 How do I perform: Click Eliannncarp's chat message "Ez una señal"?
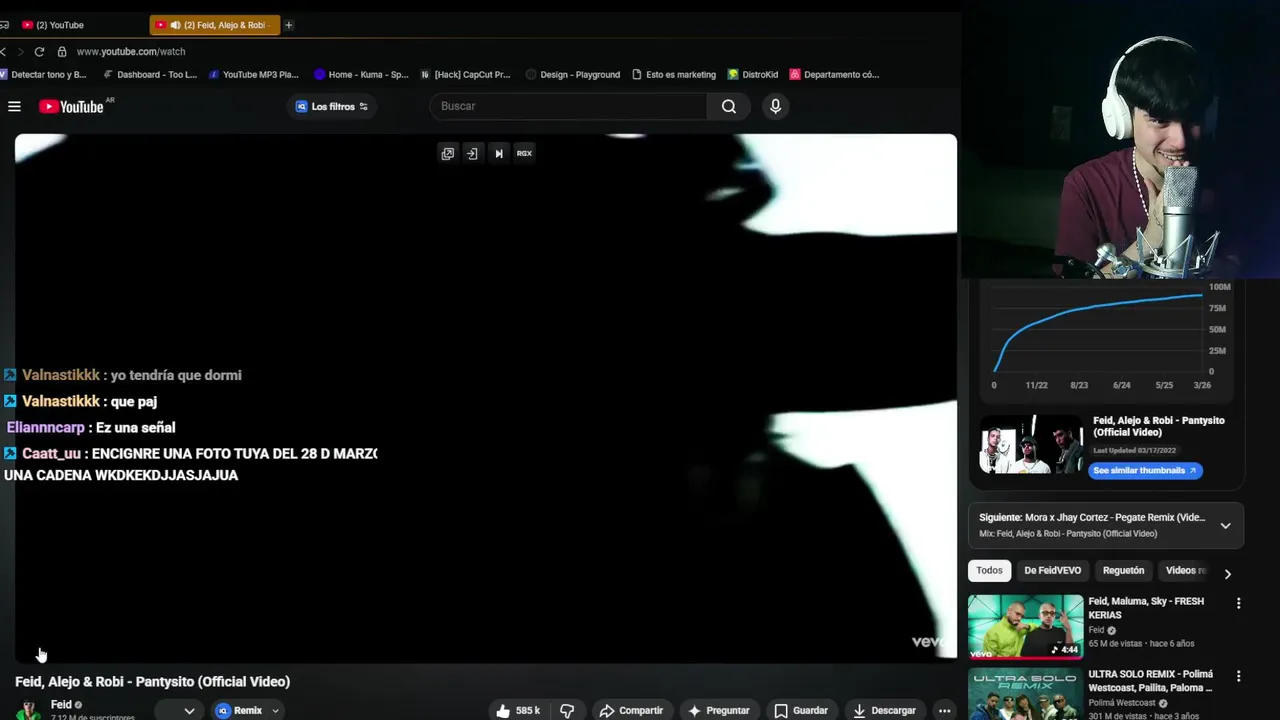(136, 427)
